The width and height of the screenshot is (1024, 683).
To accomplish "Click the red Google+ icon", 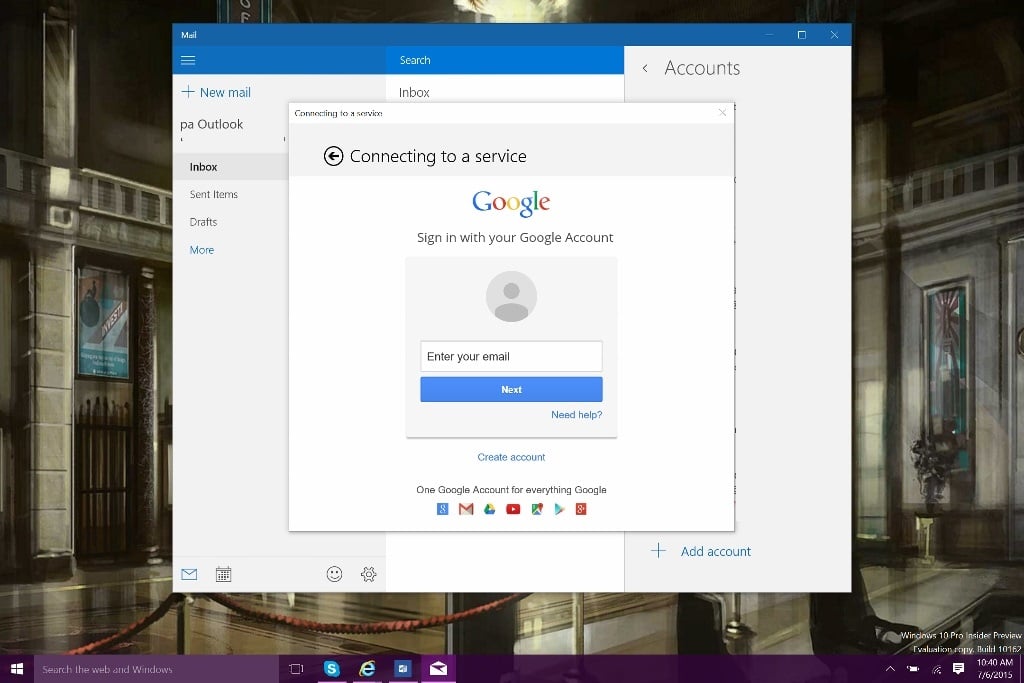I will [581, 509].
